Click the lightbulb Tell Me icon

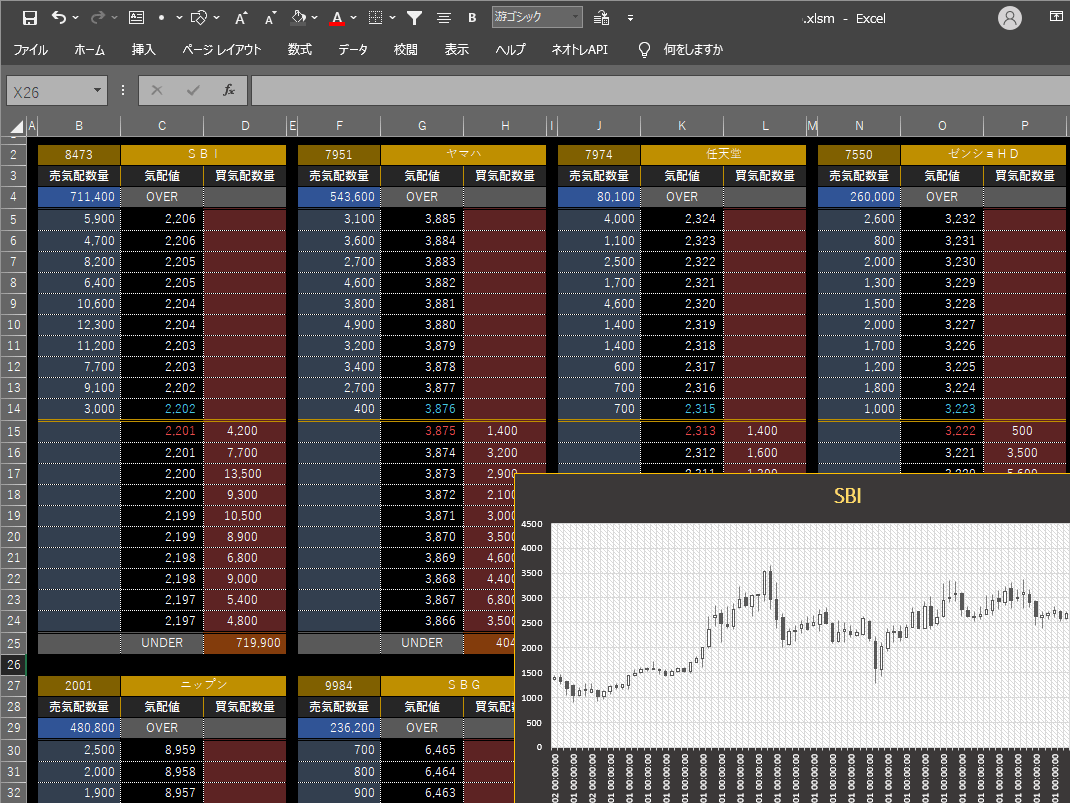coord(644,49)
